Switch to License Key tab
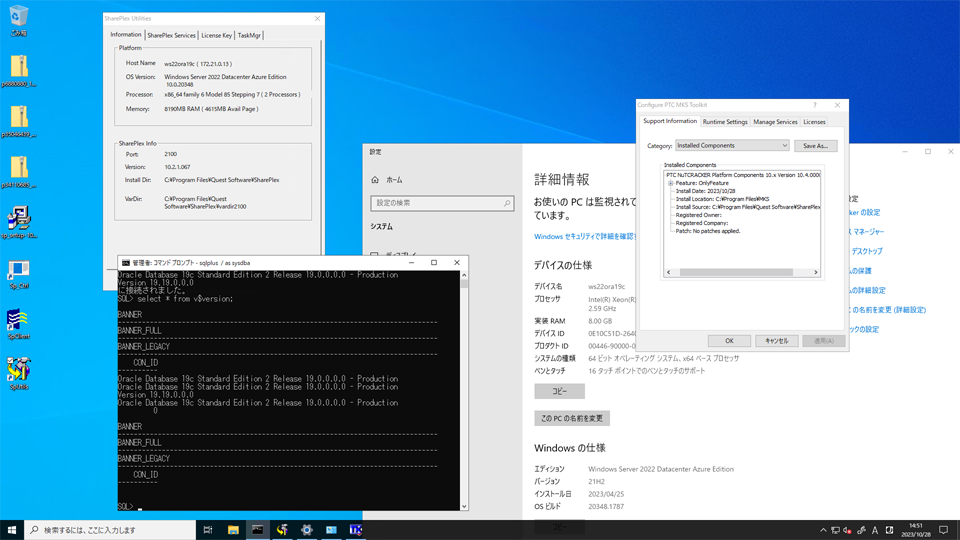Image resolution: width=960 pixels, height=540 pixels. tap(217, 36)
